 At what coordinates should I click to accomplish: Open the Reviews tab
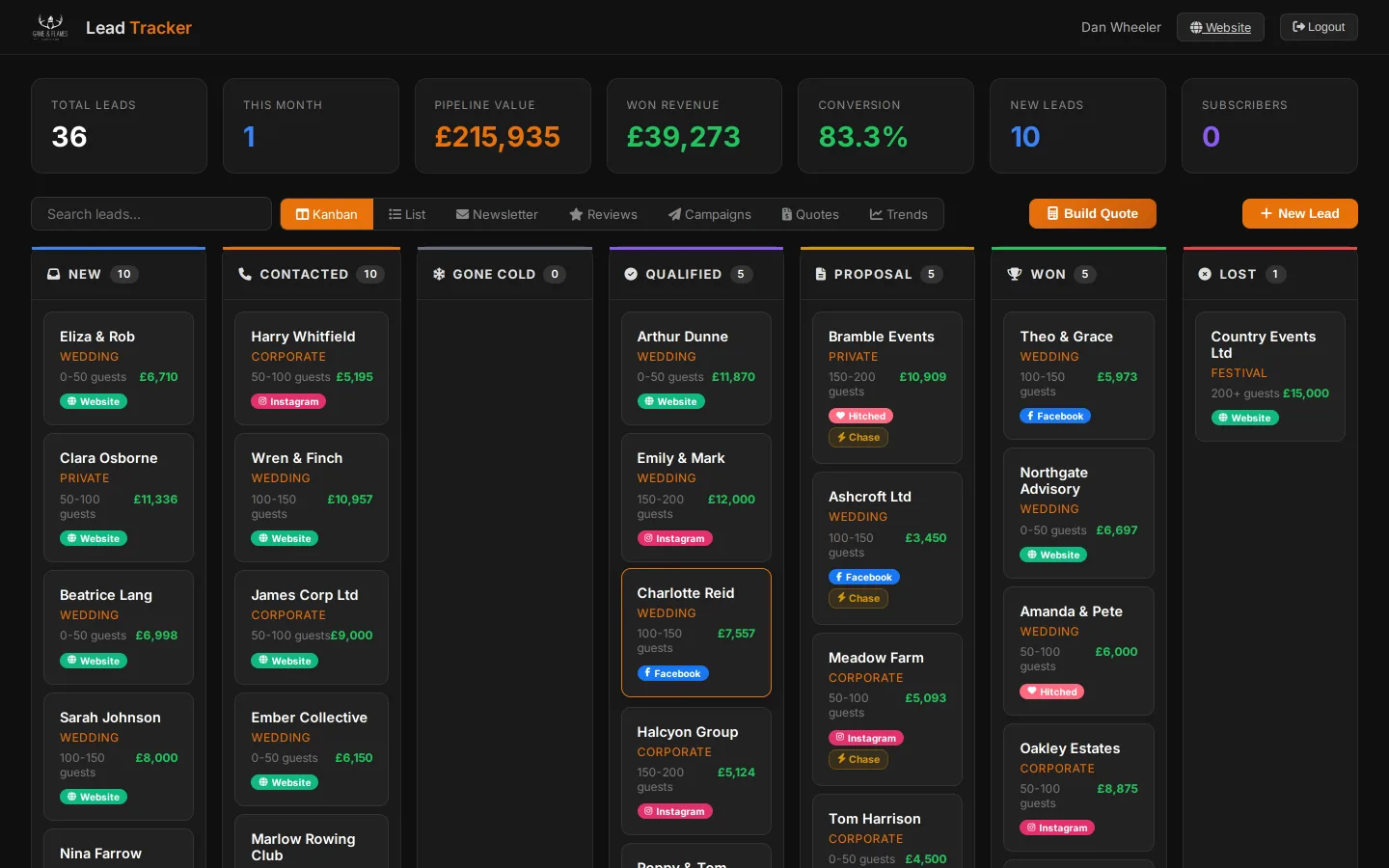coord(603,214)
